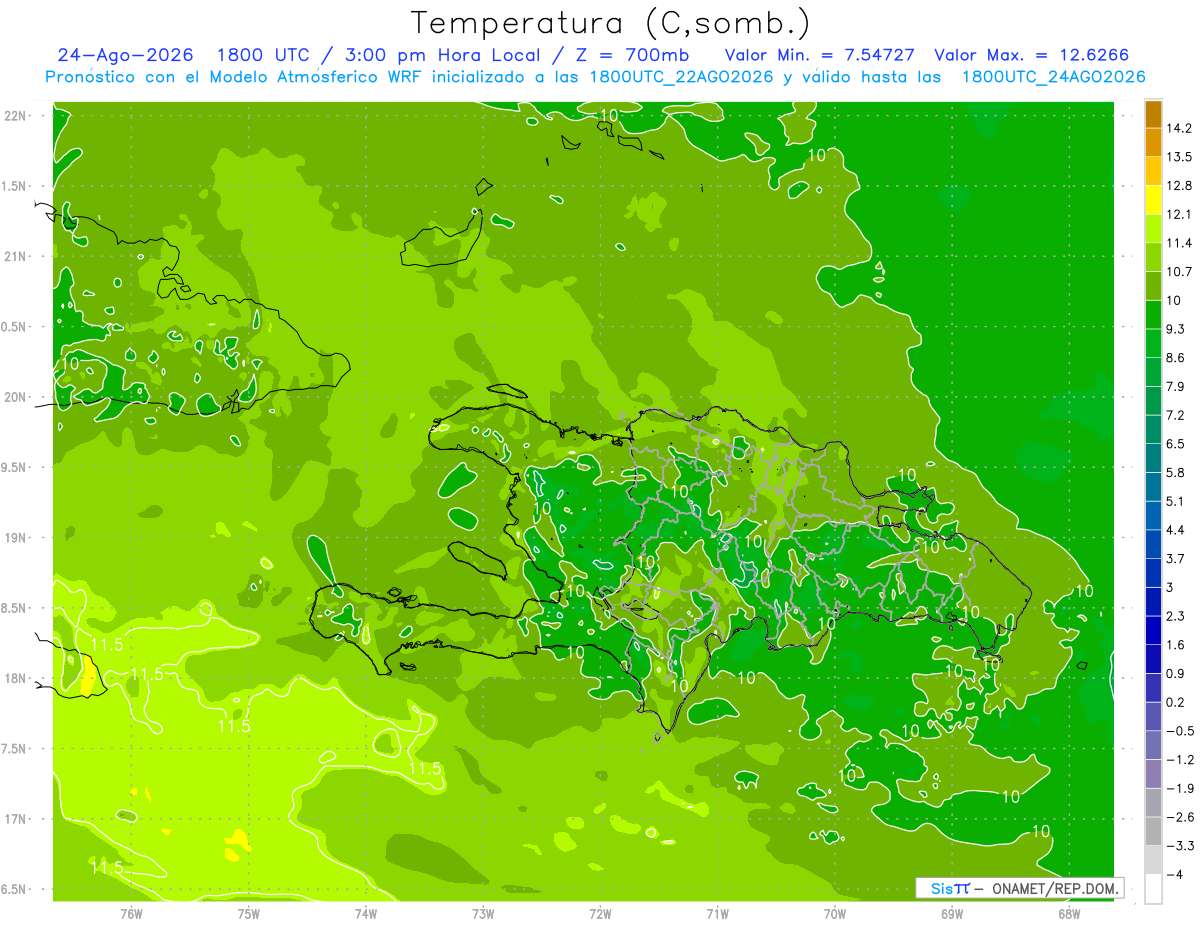Click the white swatch below -4
1200x927 pixels.
pyautogui.click(x=1153, y=889)
